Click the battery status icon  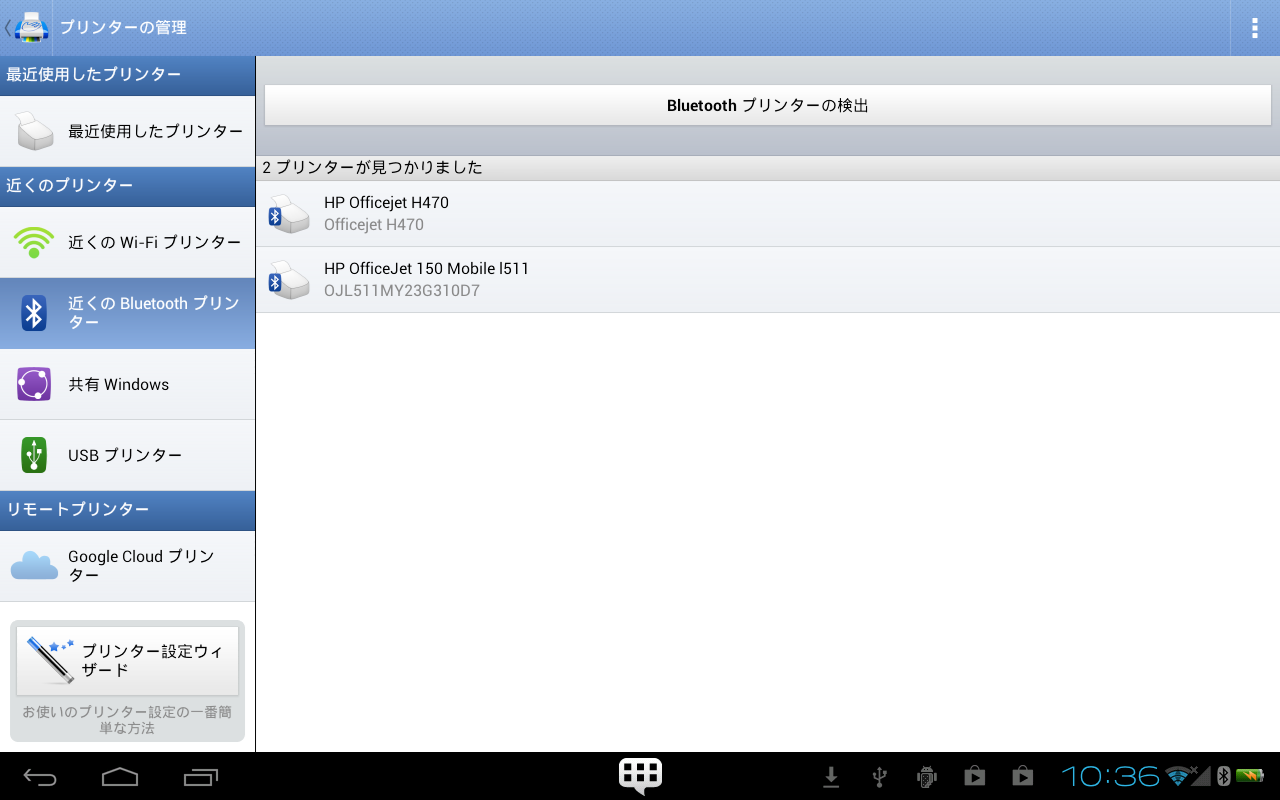[x=1250, y=776]
